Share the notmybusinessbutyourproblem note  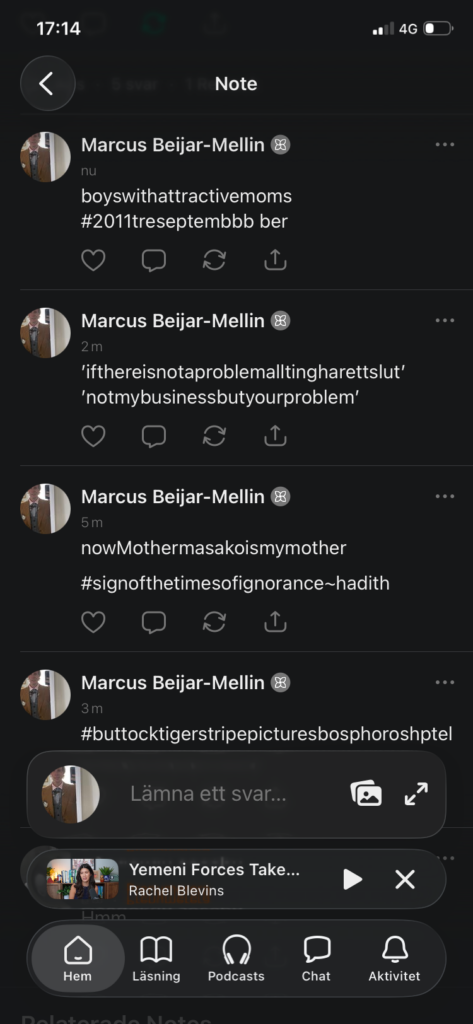pyautogui.click(x=275, y=436)
